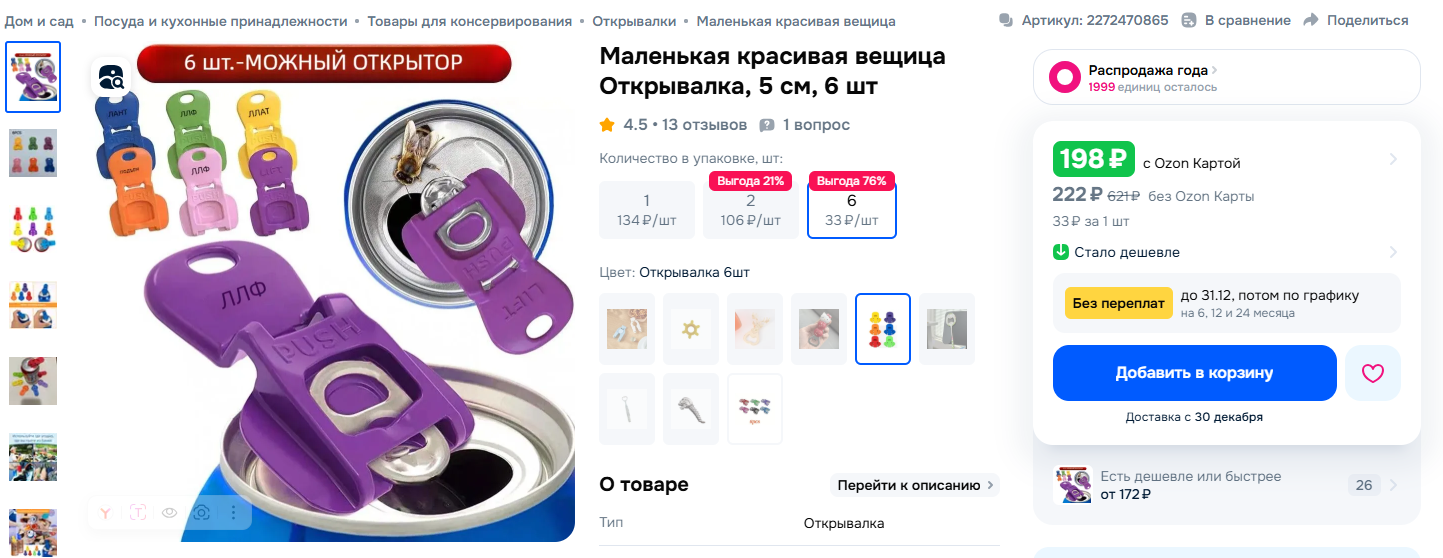
Task: Select the star-shaped opener color variant
Action: coord(691,329)
